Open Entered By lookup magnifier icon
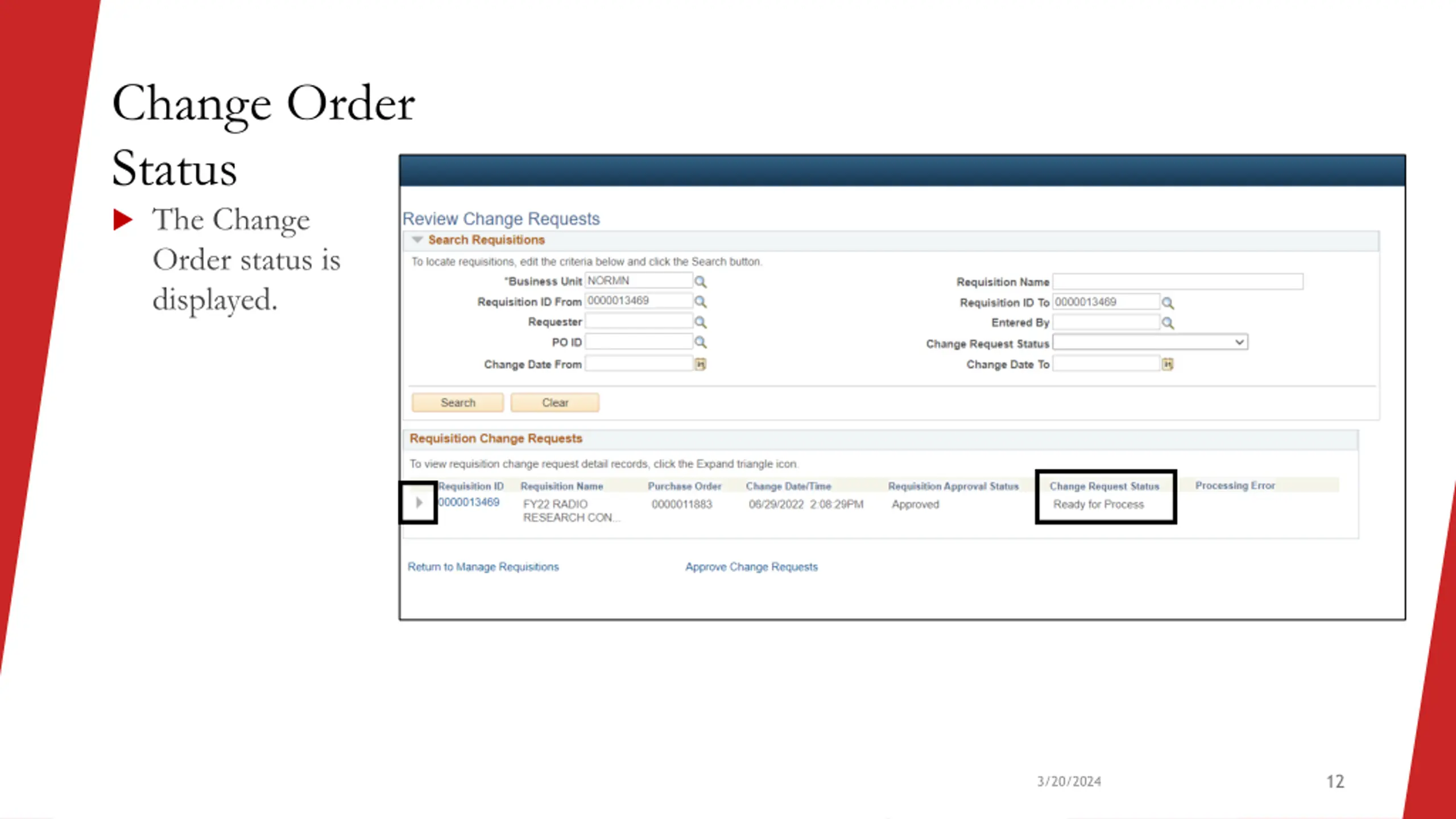 point(1168,323)
